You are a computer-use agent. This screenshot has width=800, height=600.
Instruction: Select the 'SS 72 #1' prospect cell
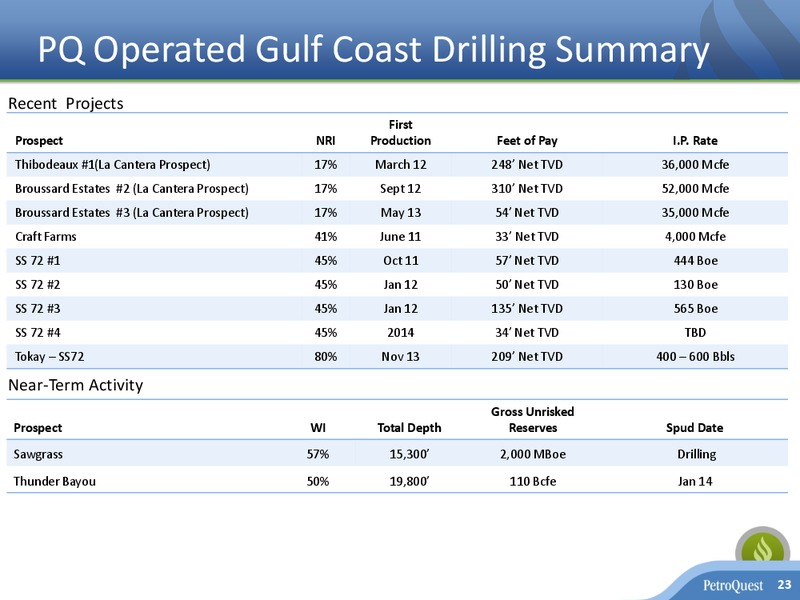pyautogui.click(x=38, y=261)
